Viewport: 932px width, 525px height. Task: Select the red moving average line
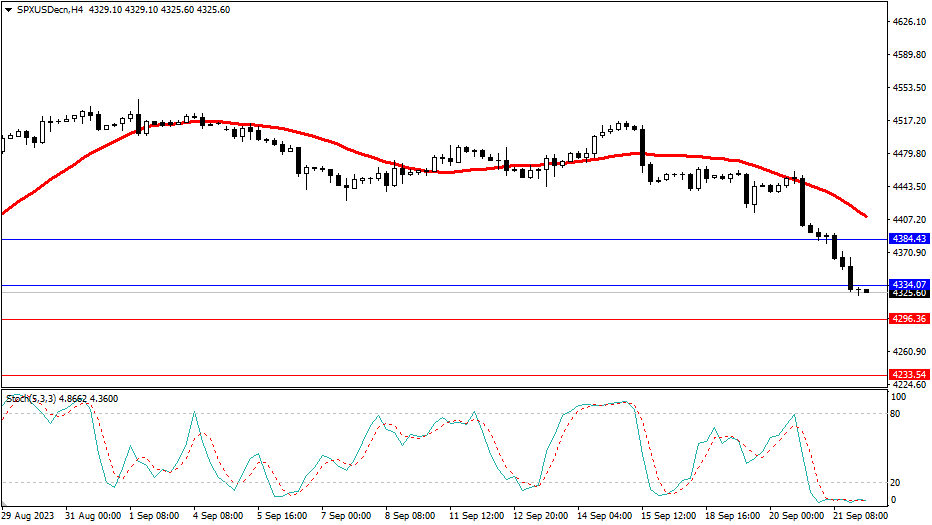point(300,133)
